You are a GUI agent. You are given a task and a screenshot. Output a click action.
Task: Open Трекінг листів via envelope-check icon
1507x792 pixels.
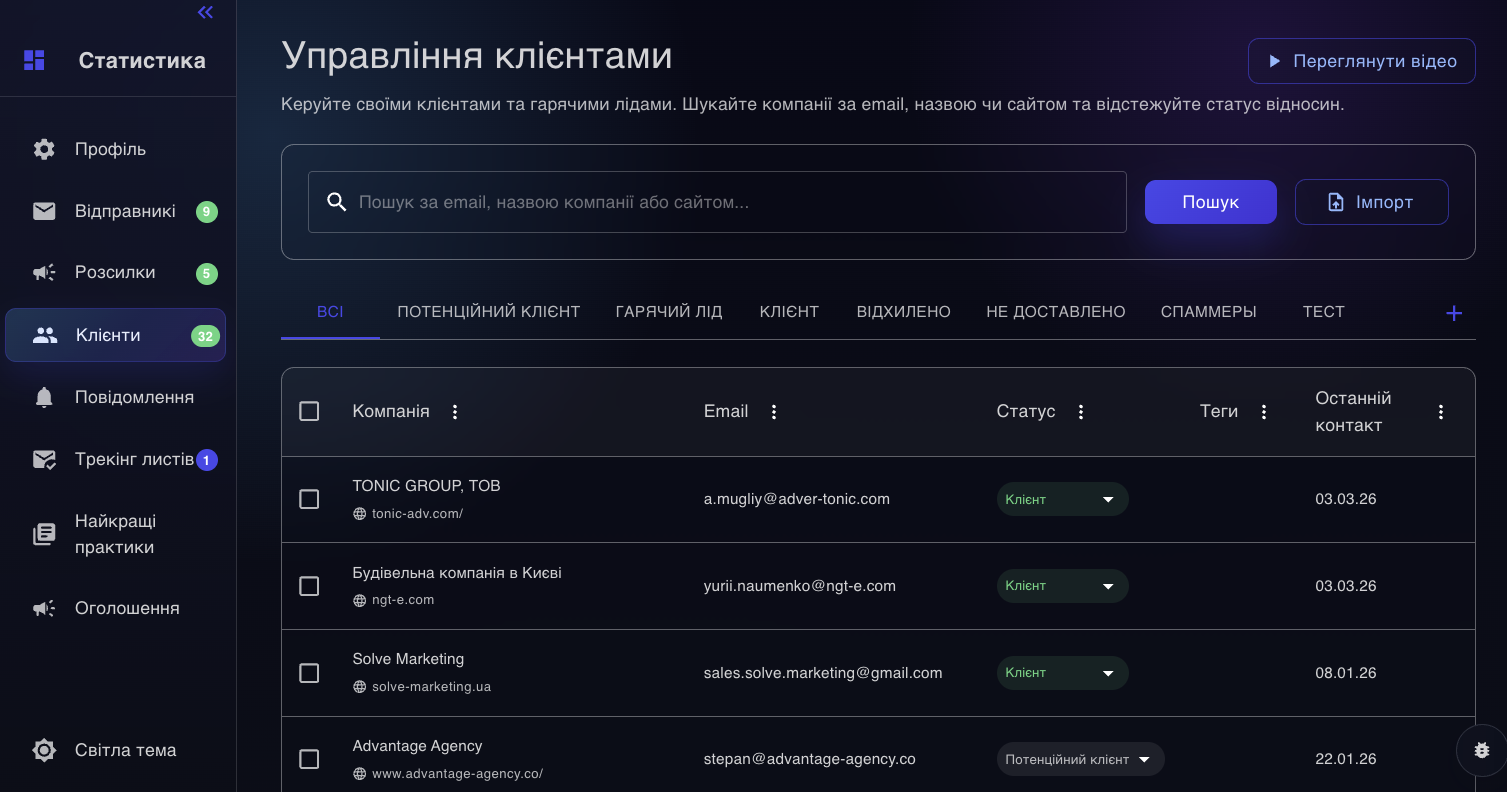point(44,459)
